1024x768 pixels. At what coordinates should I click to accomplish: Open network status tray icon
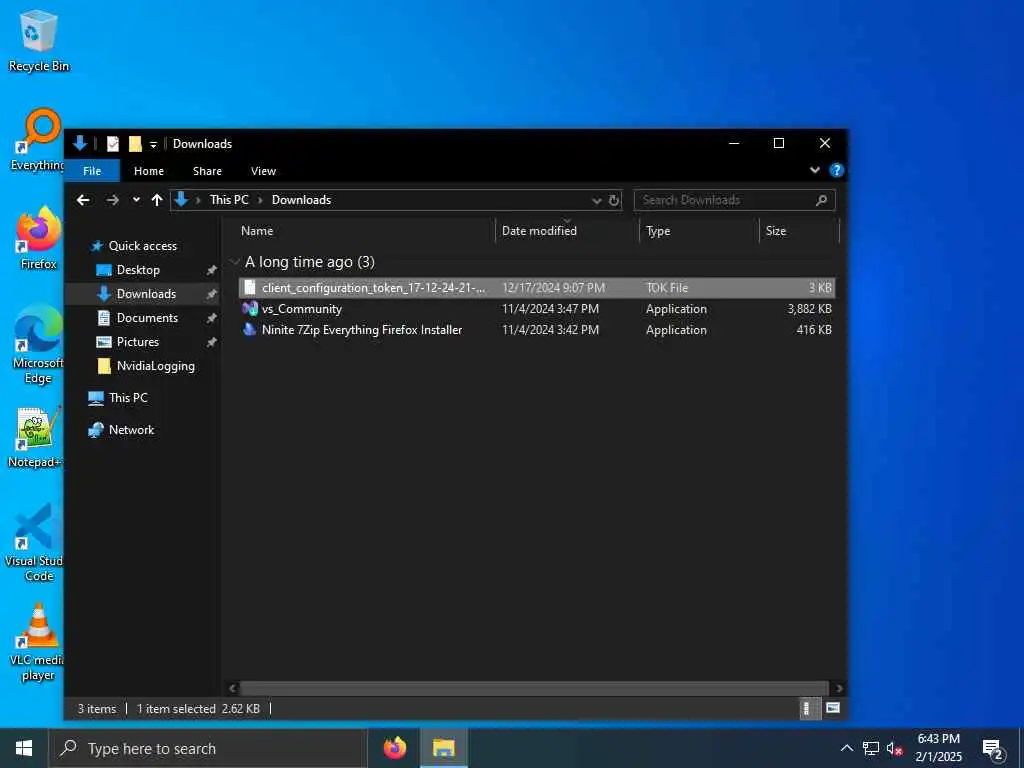click(870, 748)
